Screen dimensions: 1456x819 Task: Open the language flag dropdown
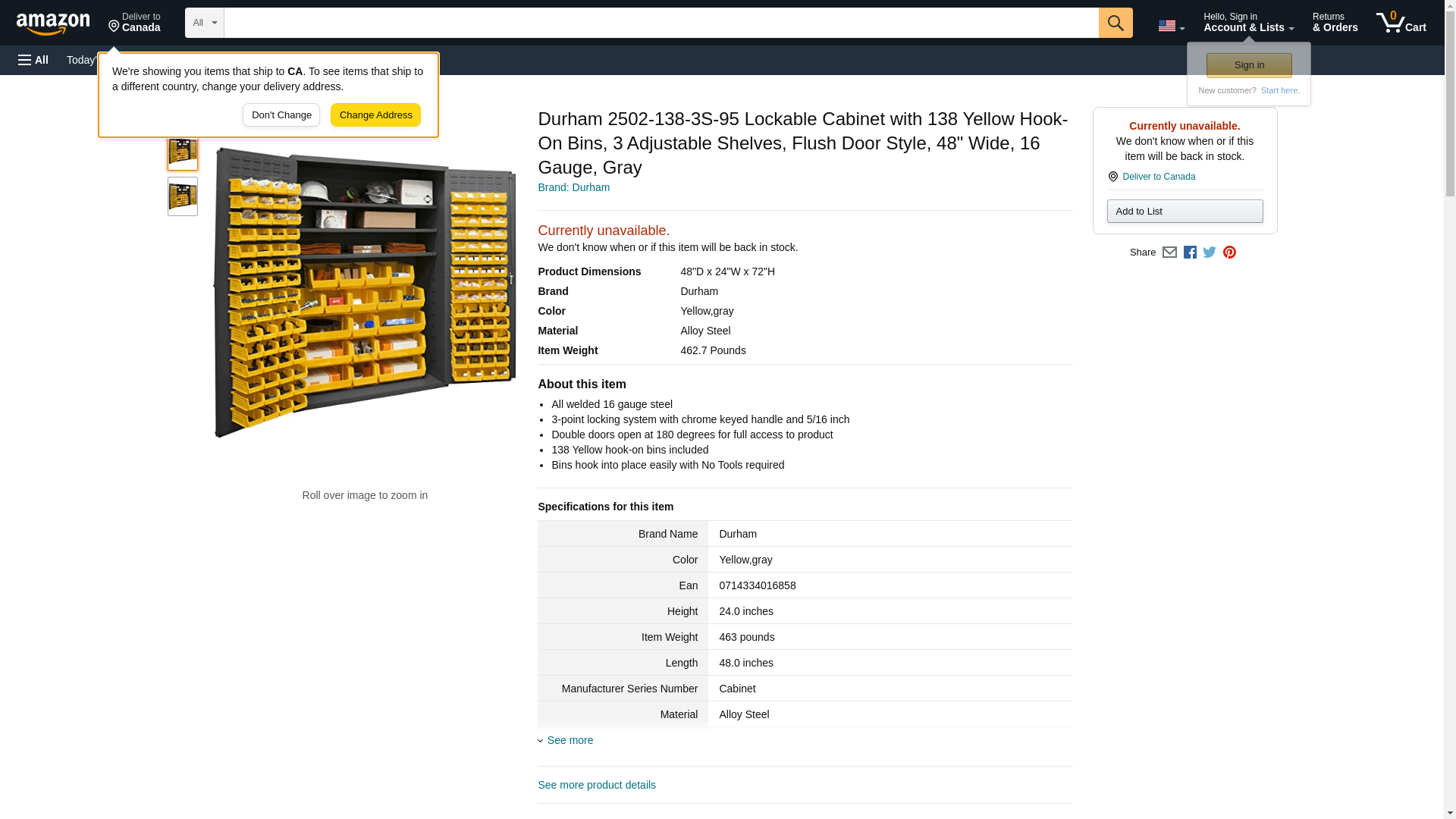tap(1171, 26)
